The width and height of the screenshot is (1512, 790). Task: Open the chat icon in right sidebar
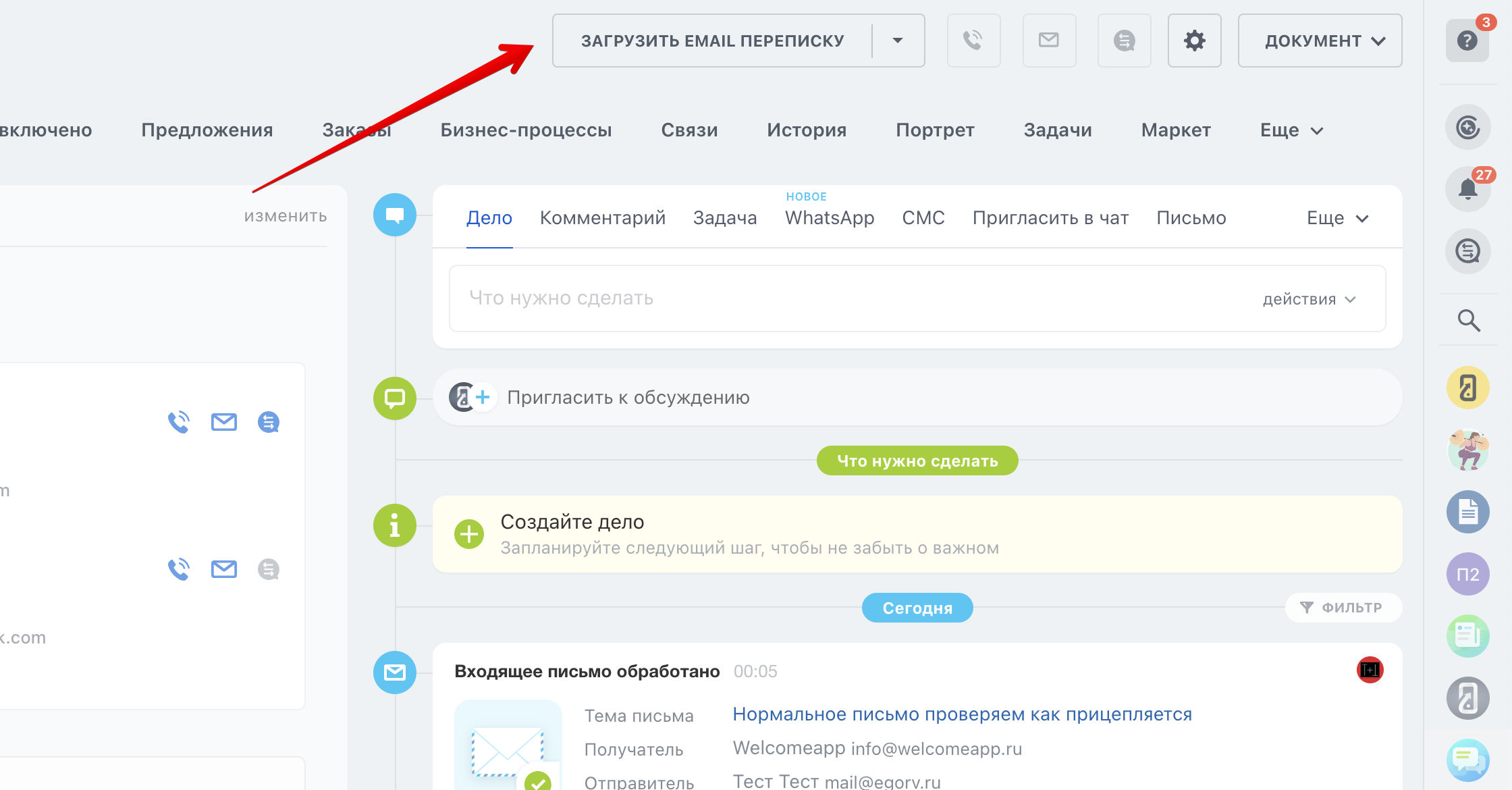point(1467,251)
